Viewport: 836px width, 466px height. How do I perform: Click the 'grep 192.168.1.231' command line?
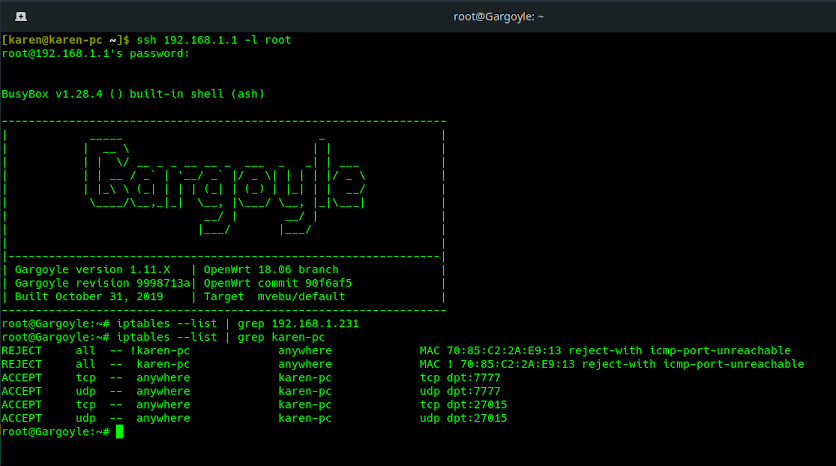click(x=180, y=324)
